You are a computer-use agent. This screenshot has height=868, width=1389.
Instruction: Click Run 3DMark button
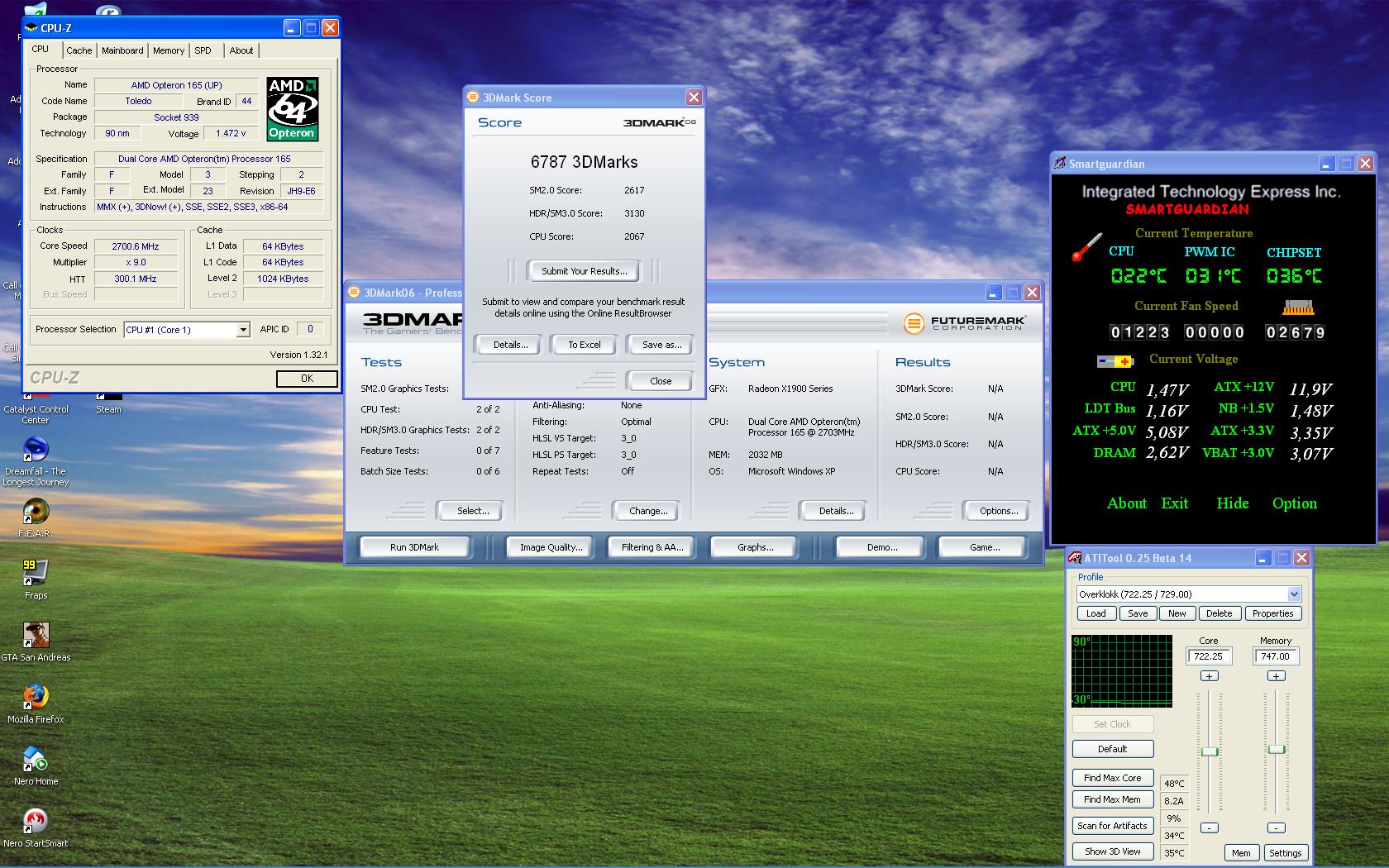point(414,547)
